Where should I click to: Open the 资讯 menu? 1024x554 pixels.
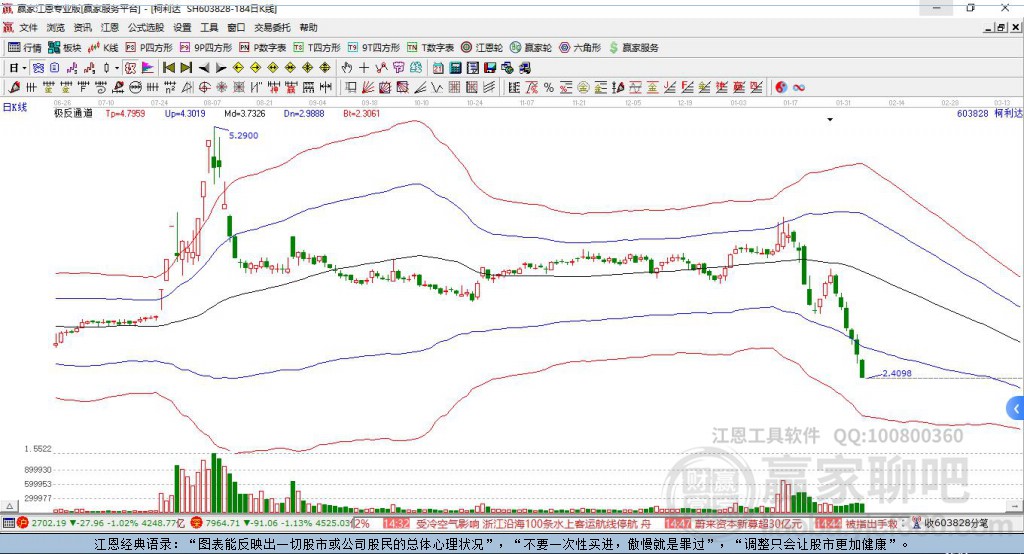[82, 27]
